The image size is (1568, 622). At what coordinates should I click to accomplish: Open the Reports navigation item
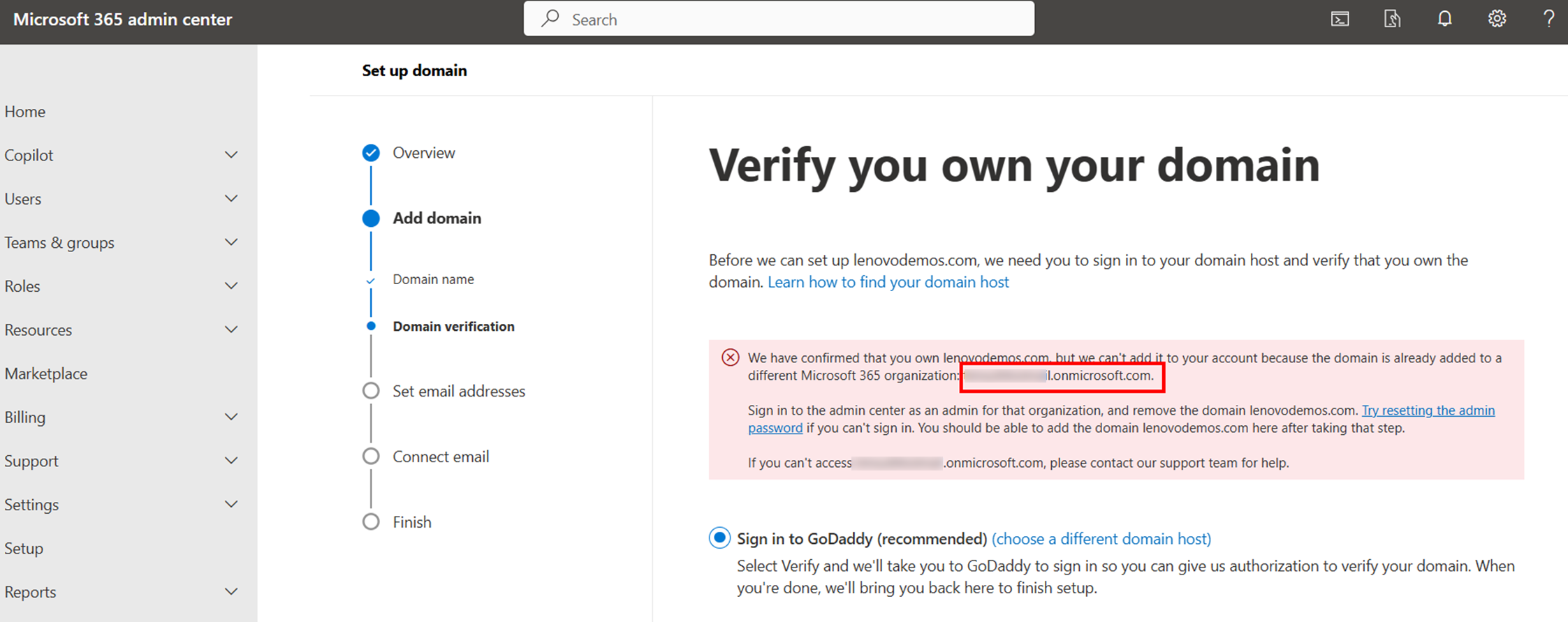pyautogui.click(x=30, y=592)
